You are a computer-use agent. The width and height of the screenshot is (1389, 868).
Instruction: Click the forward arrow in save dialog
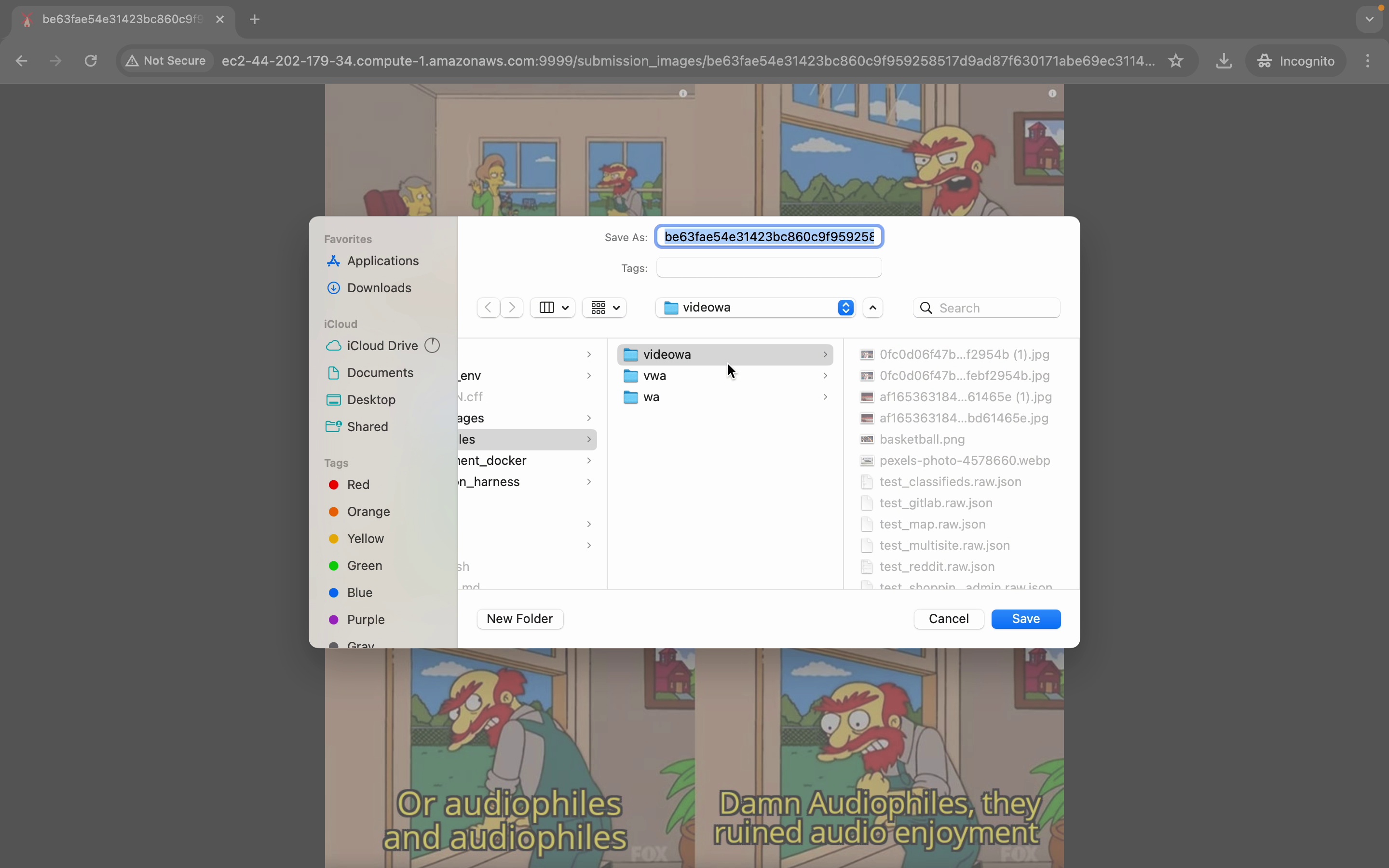click(512, 308)
